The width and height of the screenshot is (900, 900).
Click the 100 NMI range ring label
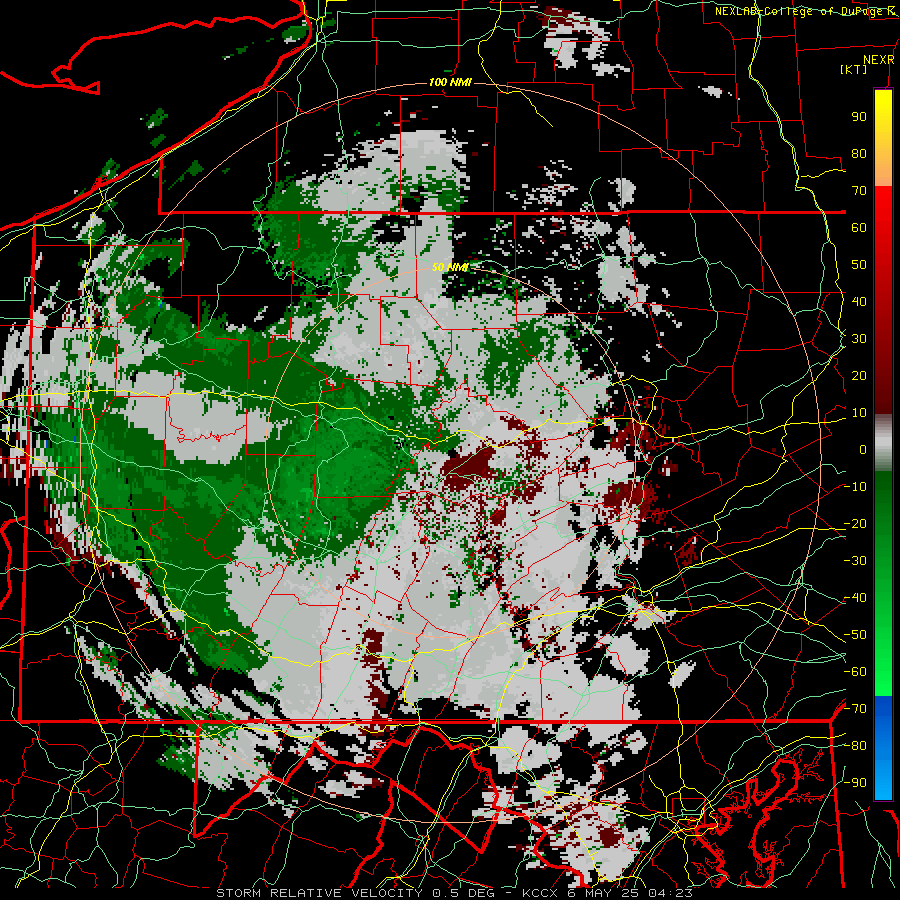tap(449, 82)
